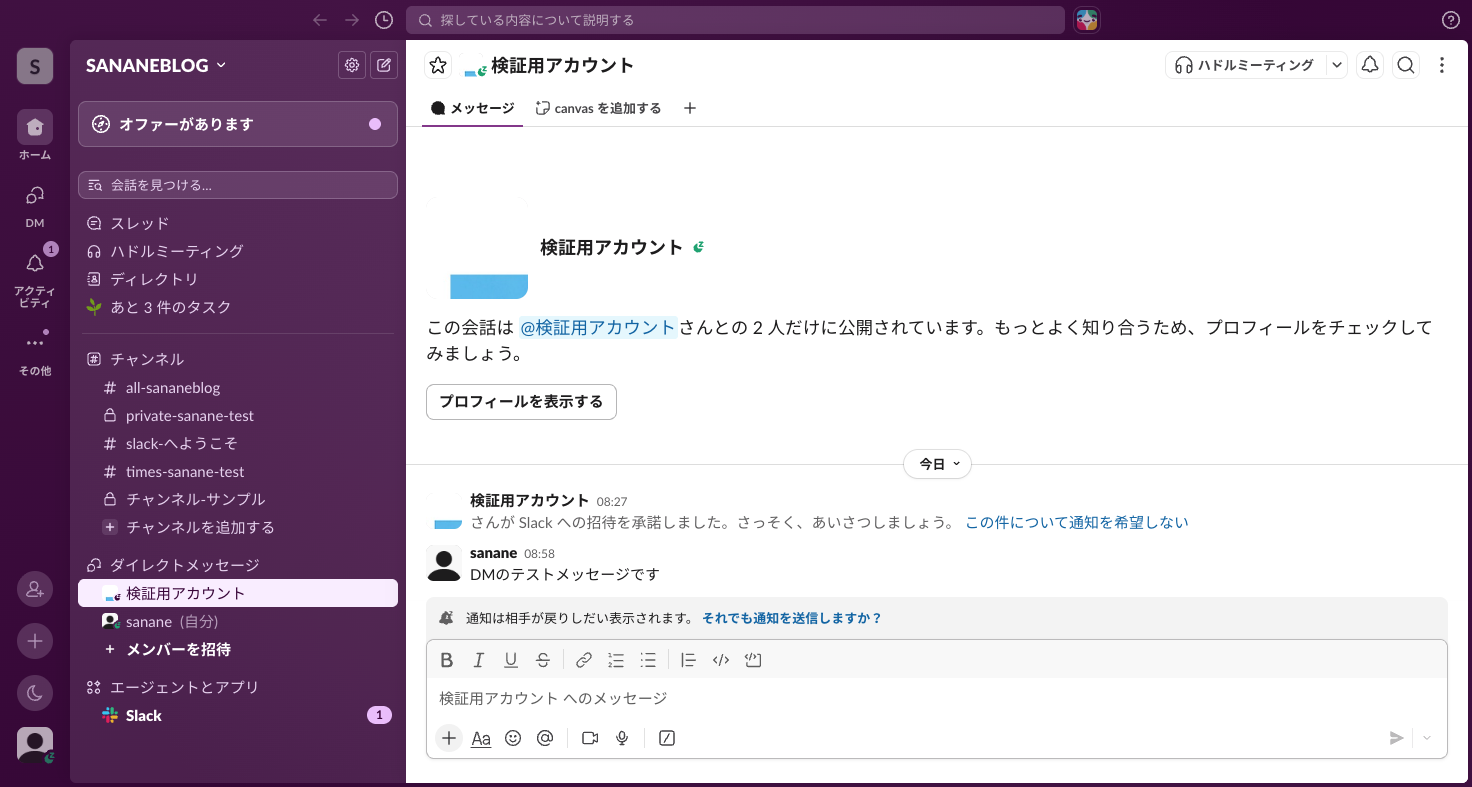Toggle strikethrough formatting
The image size is (1472, 787).
543,660
